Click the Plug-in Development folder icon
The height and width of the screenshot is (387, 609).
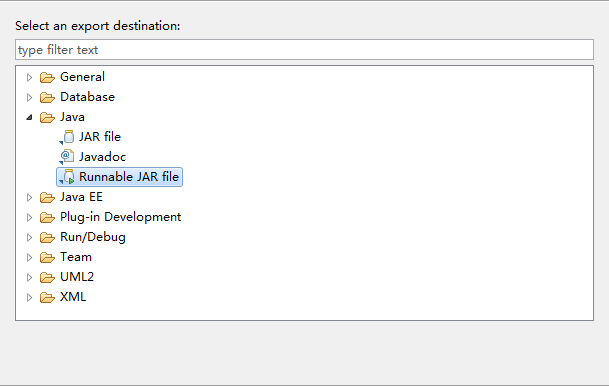tap(47, 217)
